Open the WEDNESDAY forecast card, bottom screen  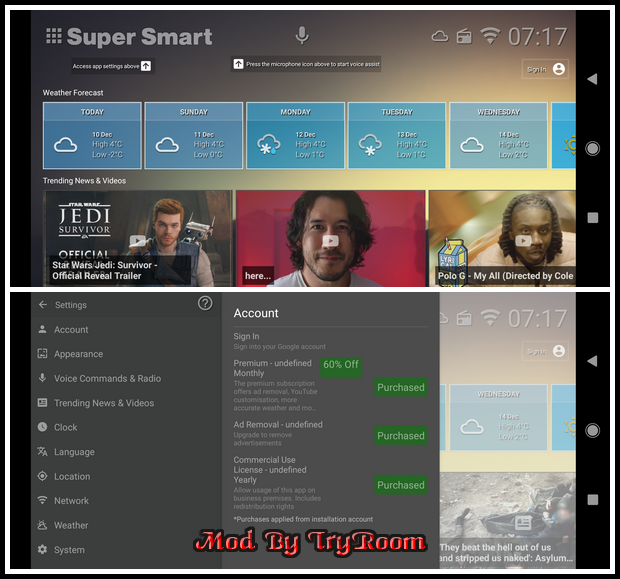click(x=499, y=418)
